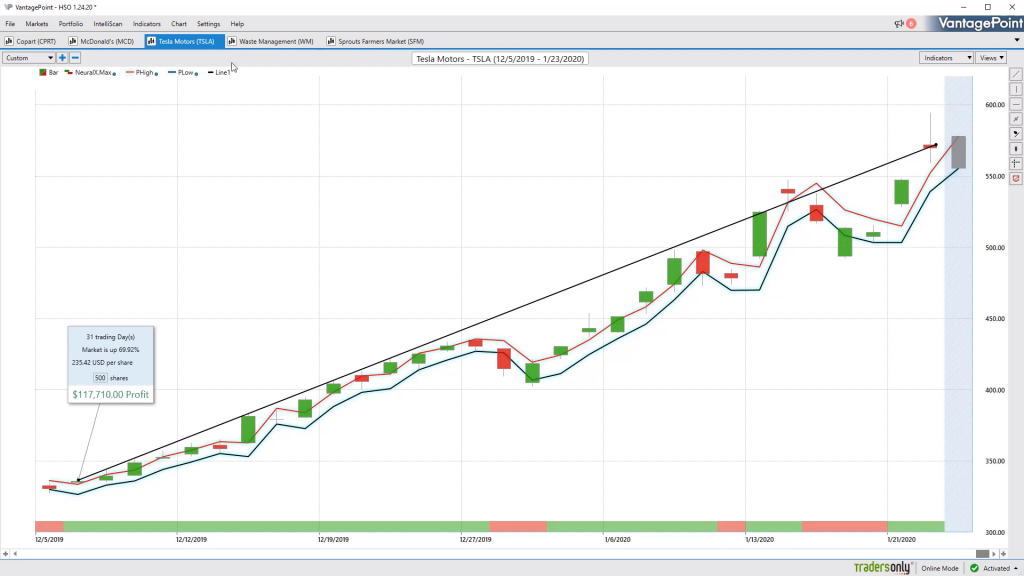Select the trend line drawing tool
Screen dimensions: 1024x576
1016,74
